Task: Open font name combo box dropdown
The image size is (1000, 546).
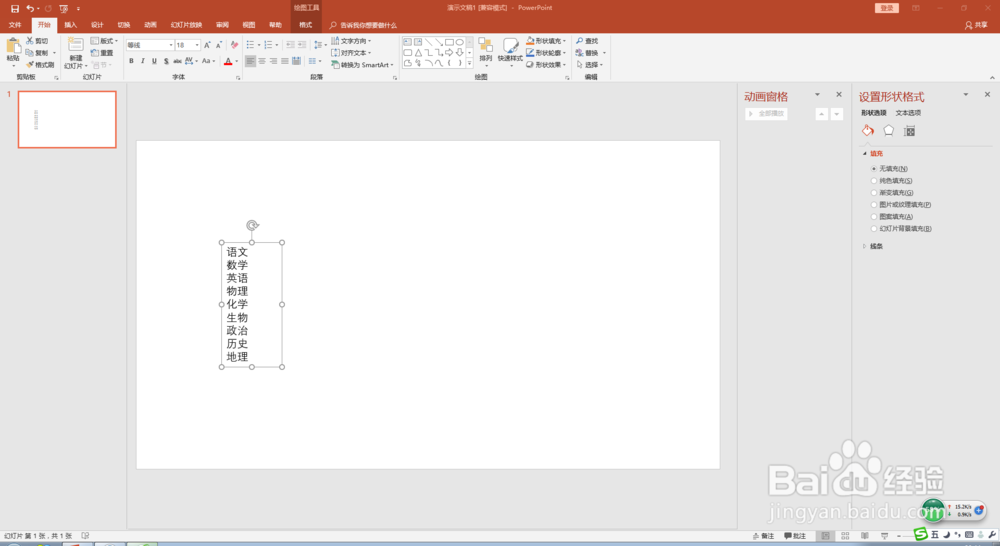Action: pos(170,45)
